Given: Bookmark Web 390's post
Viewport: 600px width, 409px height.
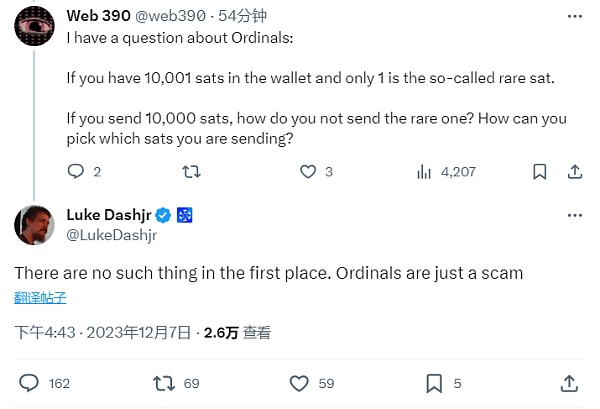Looking at the screenshot, I should (x=539, y=172).
